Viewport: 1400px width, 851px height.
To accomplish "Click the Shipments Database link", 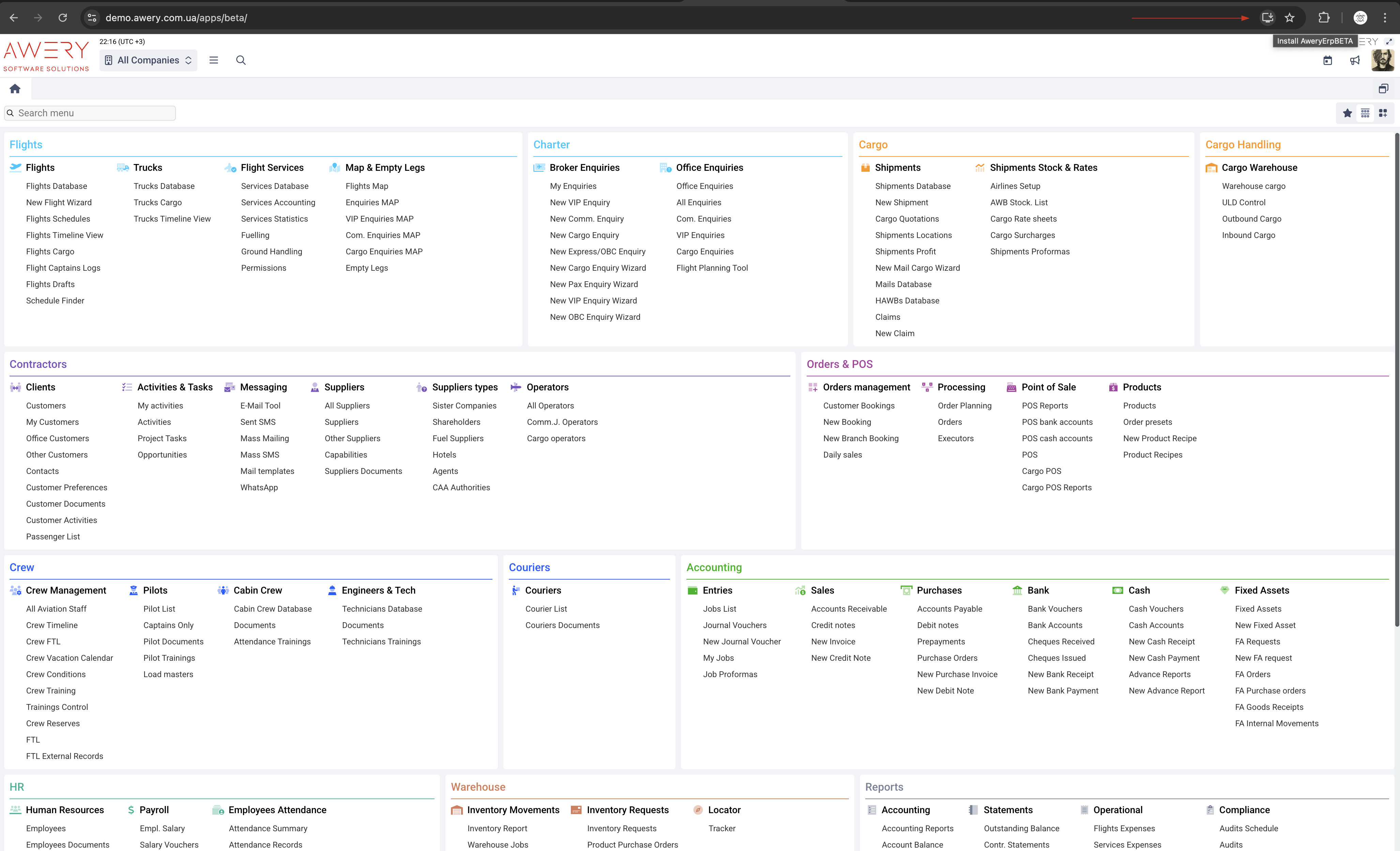I will coord(913,186).
